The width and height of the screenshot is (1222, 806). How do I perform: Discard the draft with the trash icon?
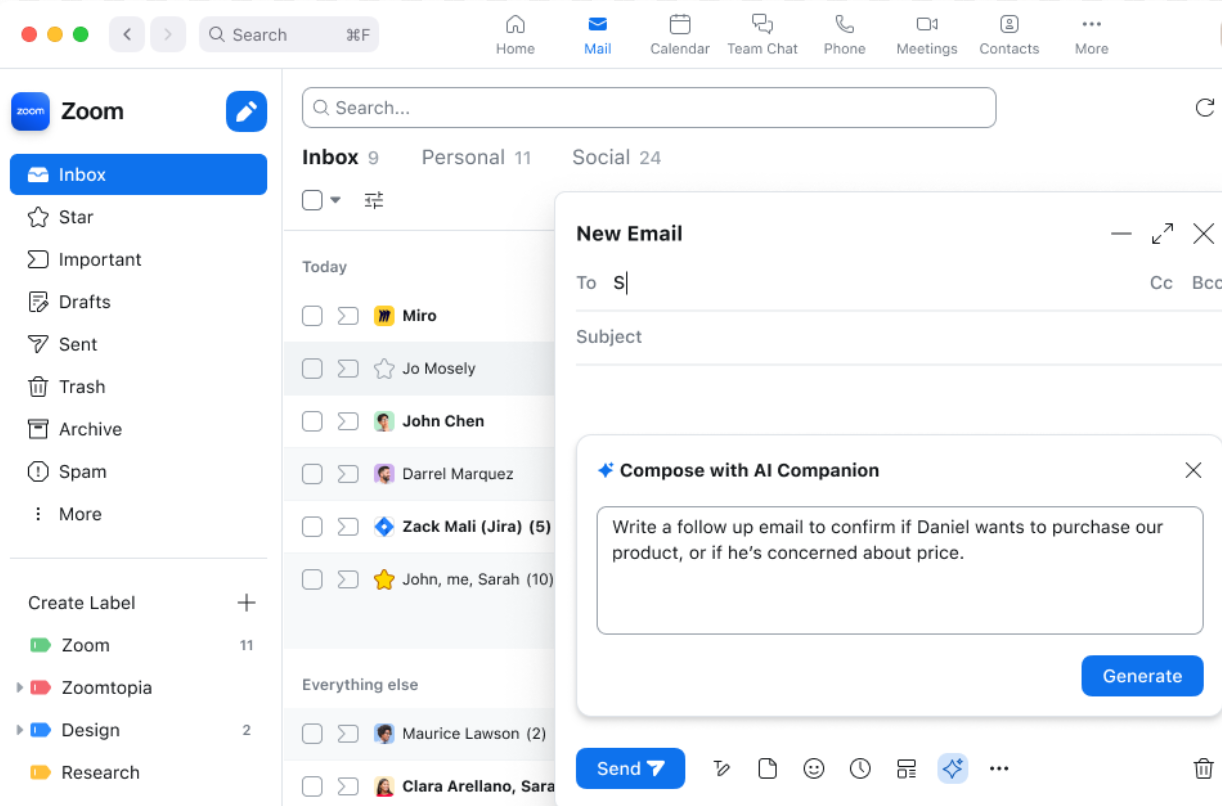[x=1203, y=768]
